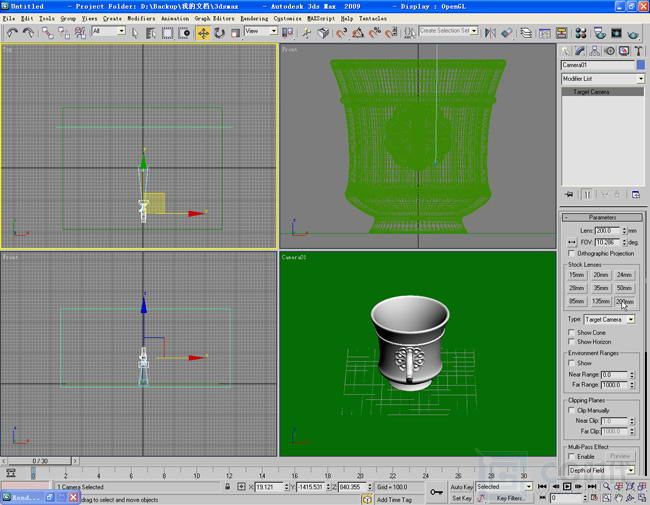This screenshot has width=650, height=505.
Task: Open the Modifier List dropdown
Action: tap(602, 78)
